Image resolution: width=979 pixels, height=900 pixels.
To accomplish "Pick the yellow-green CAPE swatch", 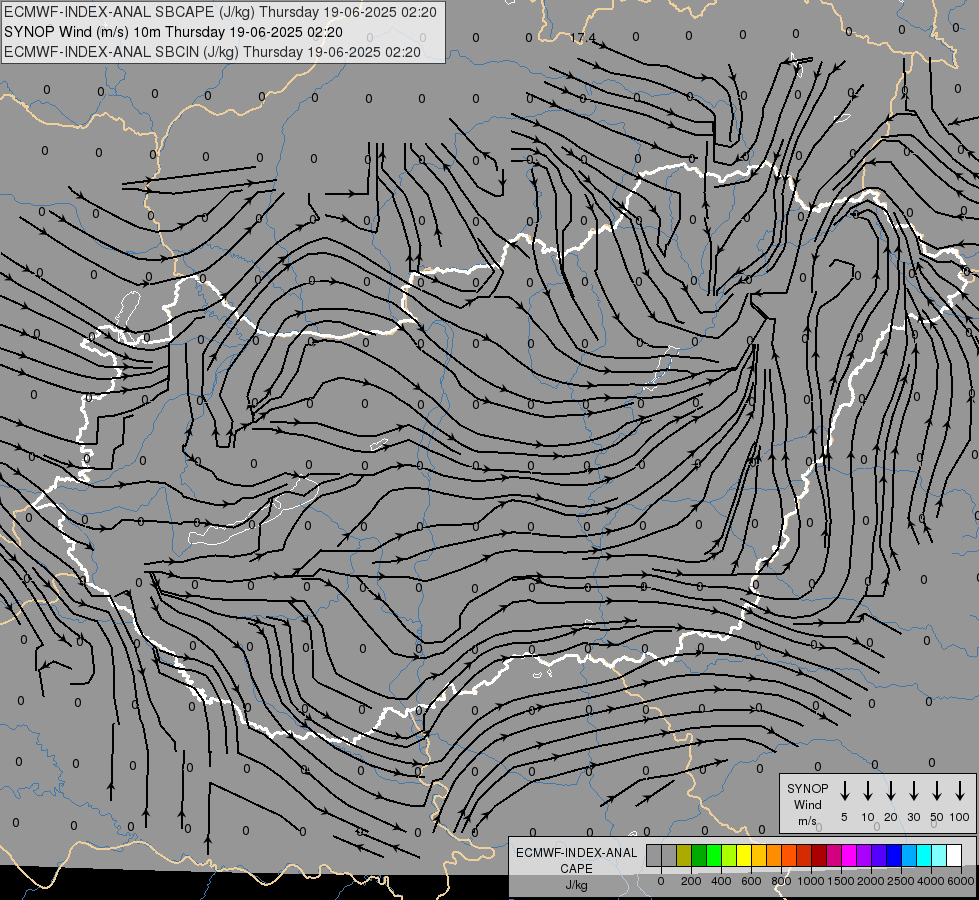I will pyautogui.click(x=729, y=855).
